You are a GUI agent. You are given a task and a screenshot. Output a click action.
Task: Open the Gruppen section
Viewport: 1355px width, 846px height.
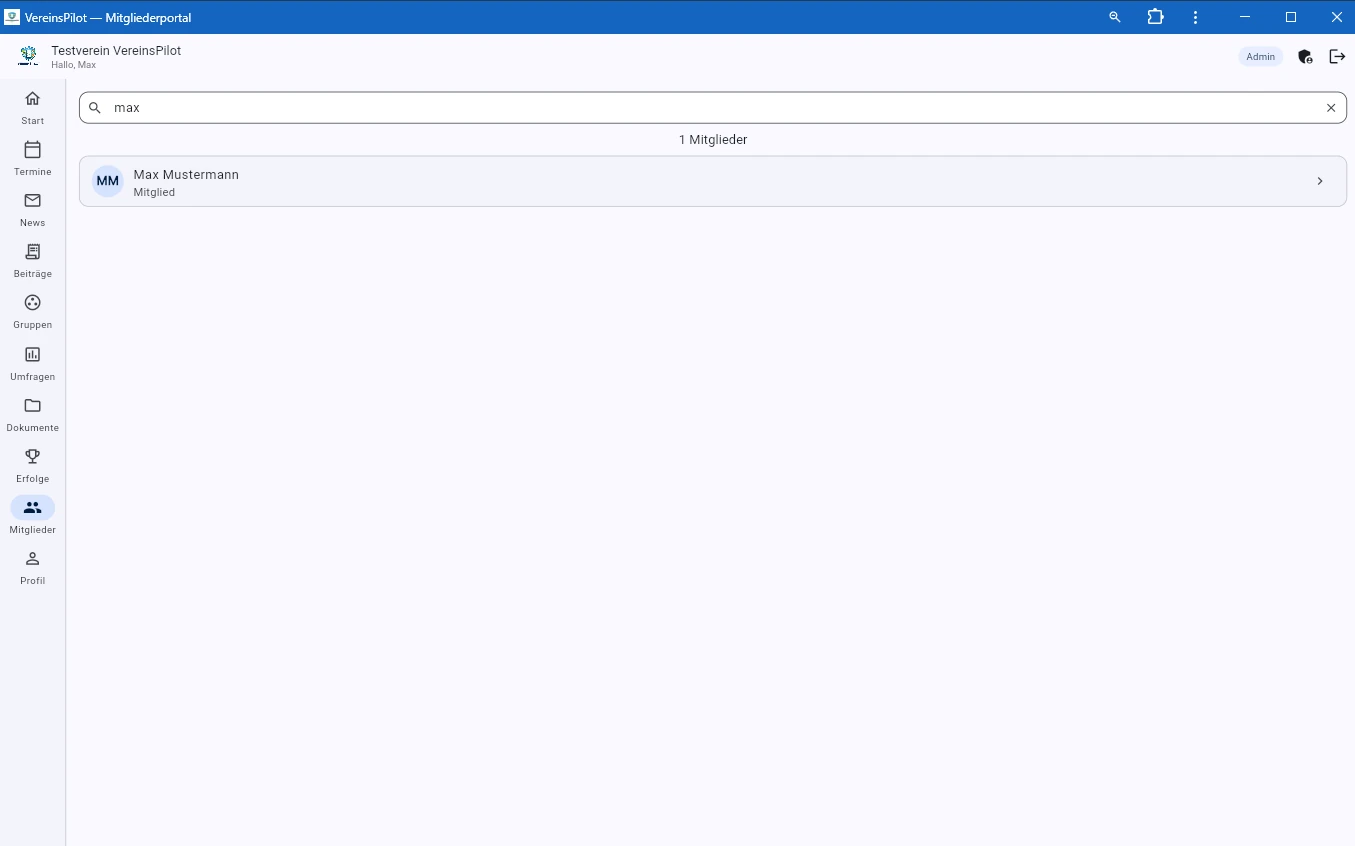click(32, 311)
